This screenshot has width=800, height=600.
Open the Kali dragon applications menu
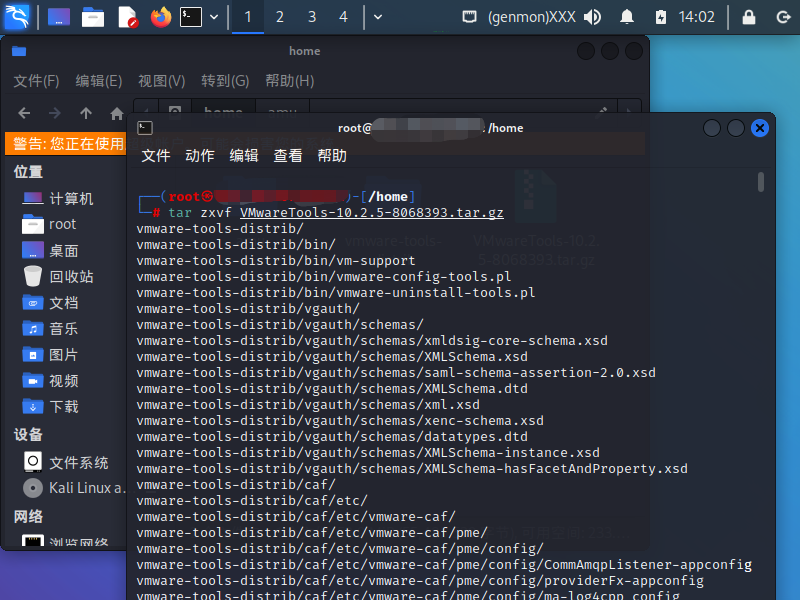[17, 17]
